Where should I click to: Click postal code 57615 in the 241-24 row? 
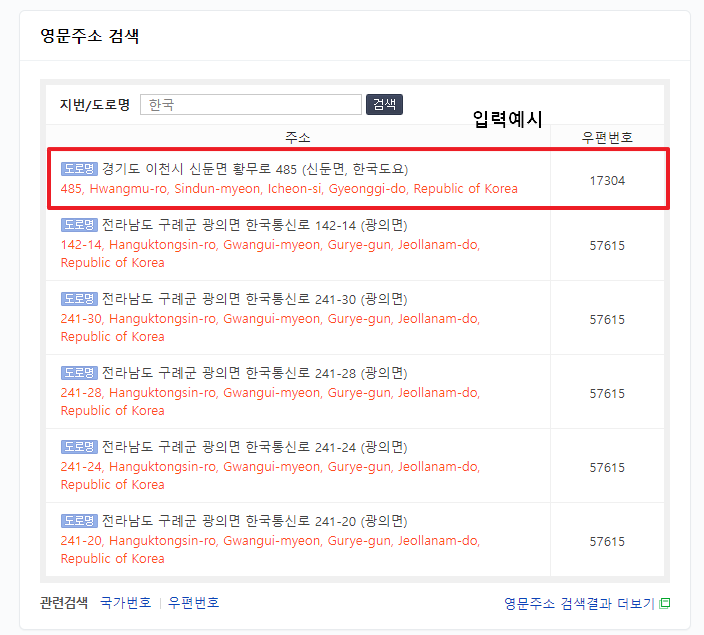coord(607,468)
